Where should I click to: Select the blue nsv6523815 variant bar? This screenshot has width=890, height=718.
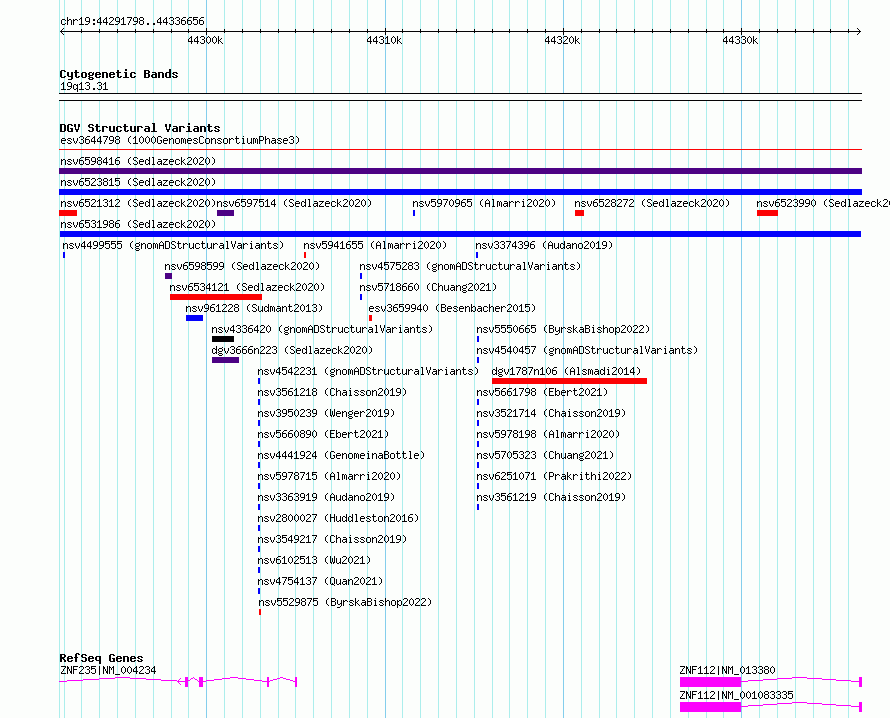[460, 192]
